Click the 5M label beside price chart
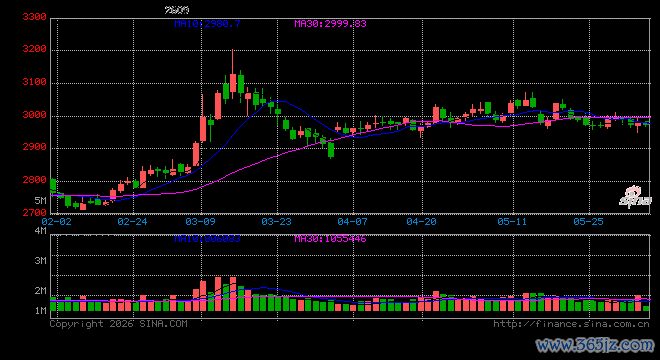This screenshot has height=360, width=660. [40, 200]
